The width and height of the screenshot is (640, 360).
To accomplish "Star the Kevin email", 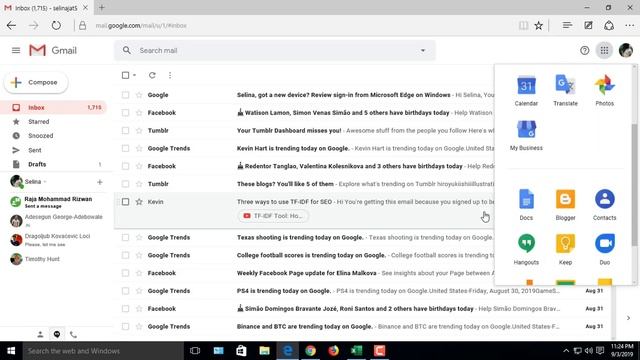I will coord(139,202).
